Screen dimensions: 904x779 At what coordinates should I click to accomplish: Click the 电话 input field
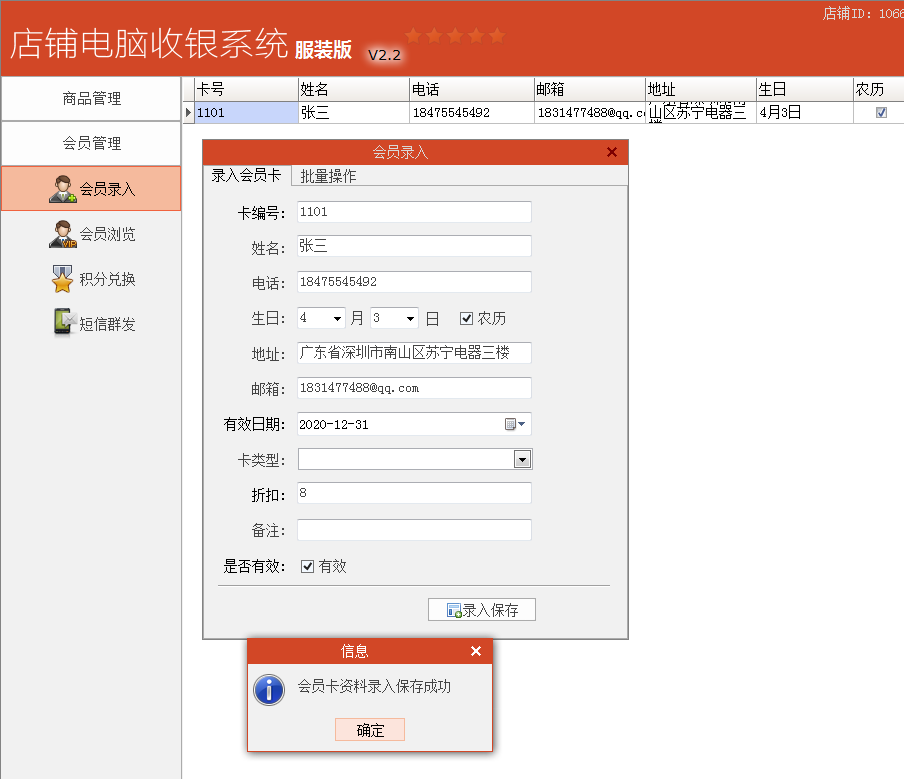(x=414, y=282)
